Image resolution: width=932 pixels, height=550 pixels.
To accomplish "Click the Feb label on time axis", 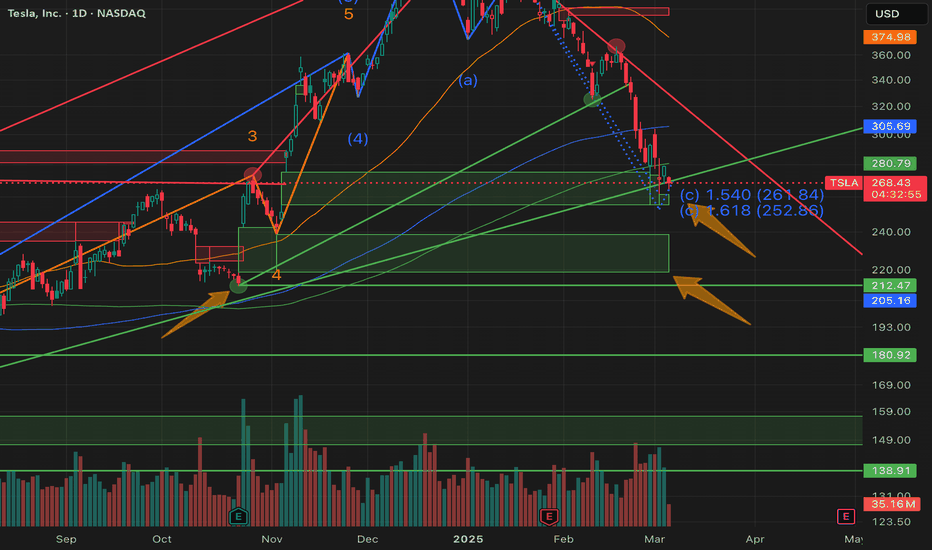I will pos(563,539).
